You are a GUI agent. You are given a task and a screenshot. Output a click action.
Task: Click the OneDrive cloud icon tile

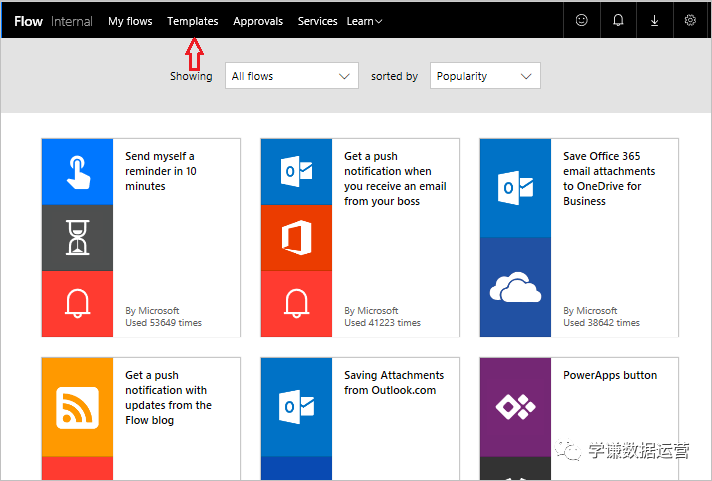coord(515,287)
